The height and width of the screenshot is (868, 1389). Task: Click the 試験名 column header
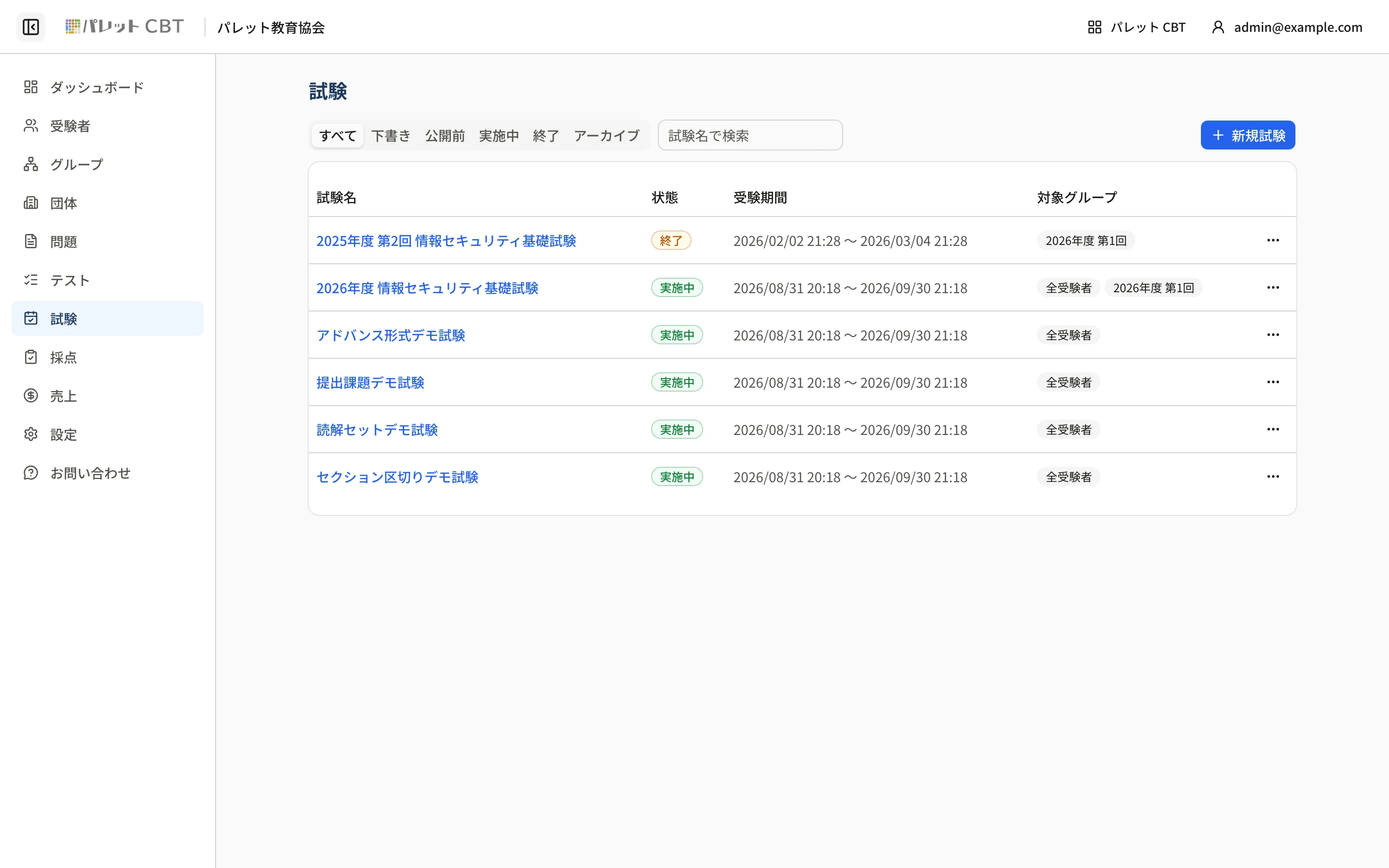click(x=336, y=198)
